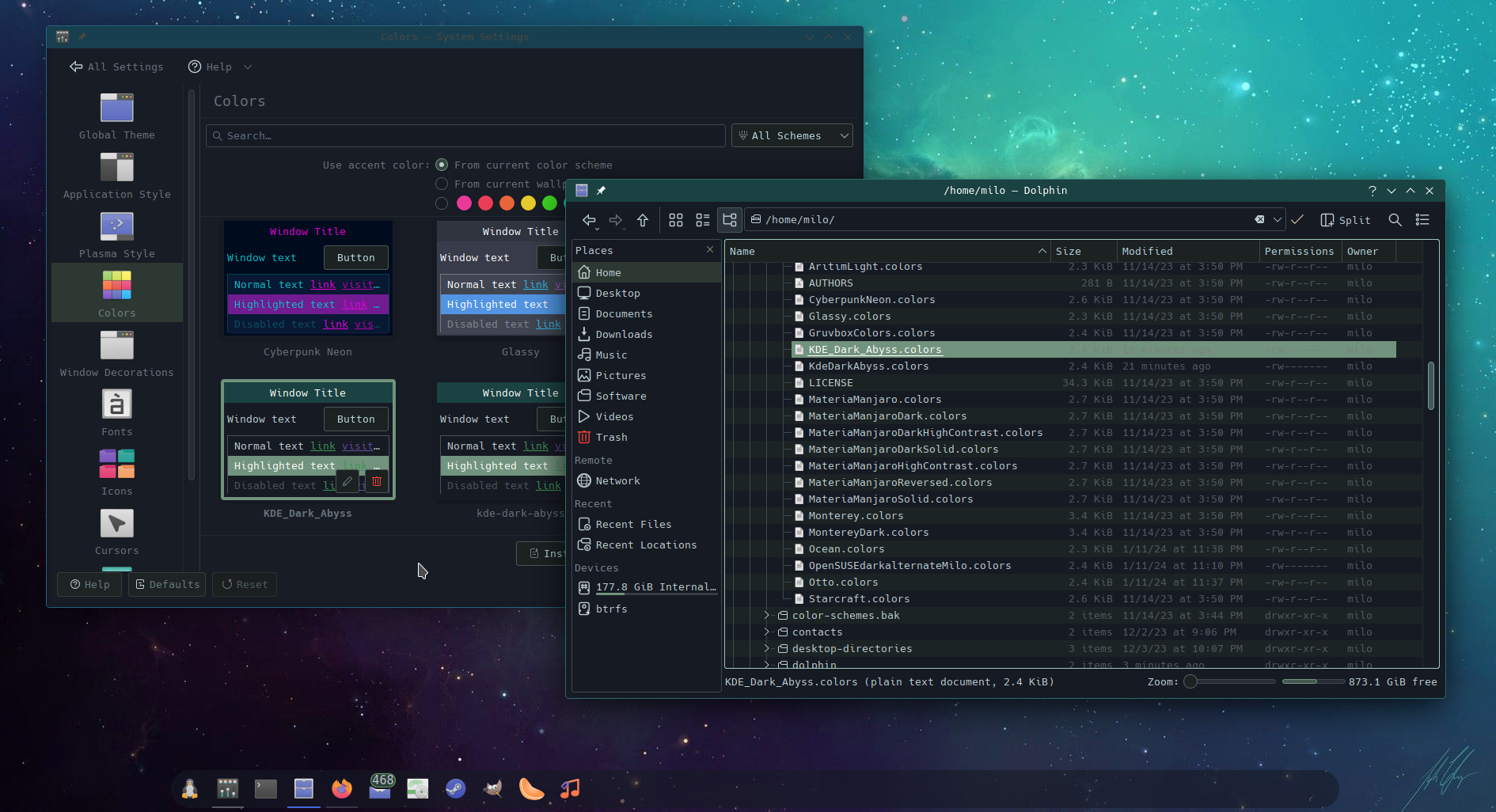1496x812 pixels.
Task: Select the LICENSE file
Action: point(830,382)
